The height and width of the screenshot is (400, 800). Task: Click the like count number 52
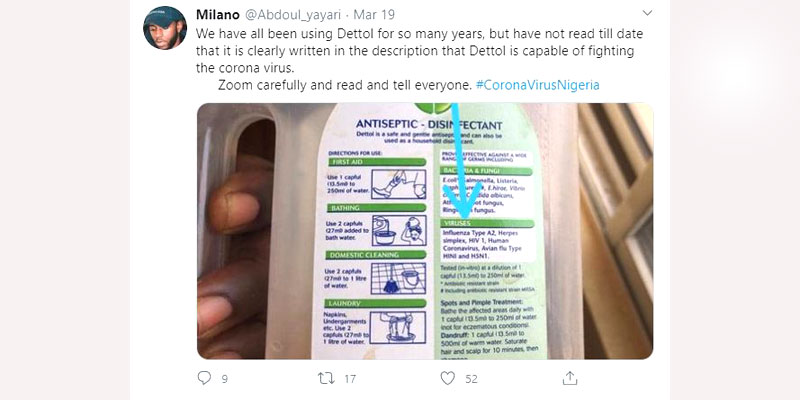coord(471,379)
